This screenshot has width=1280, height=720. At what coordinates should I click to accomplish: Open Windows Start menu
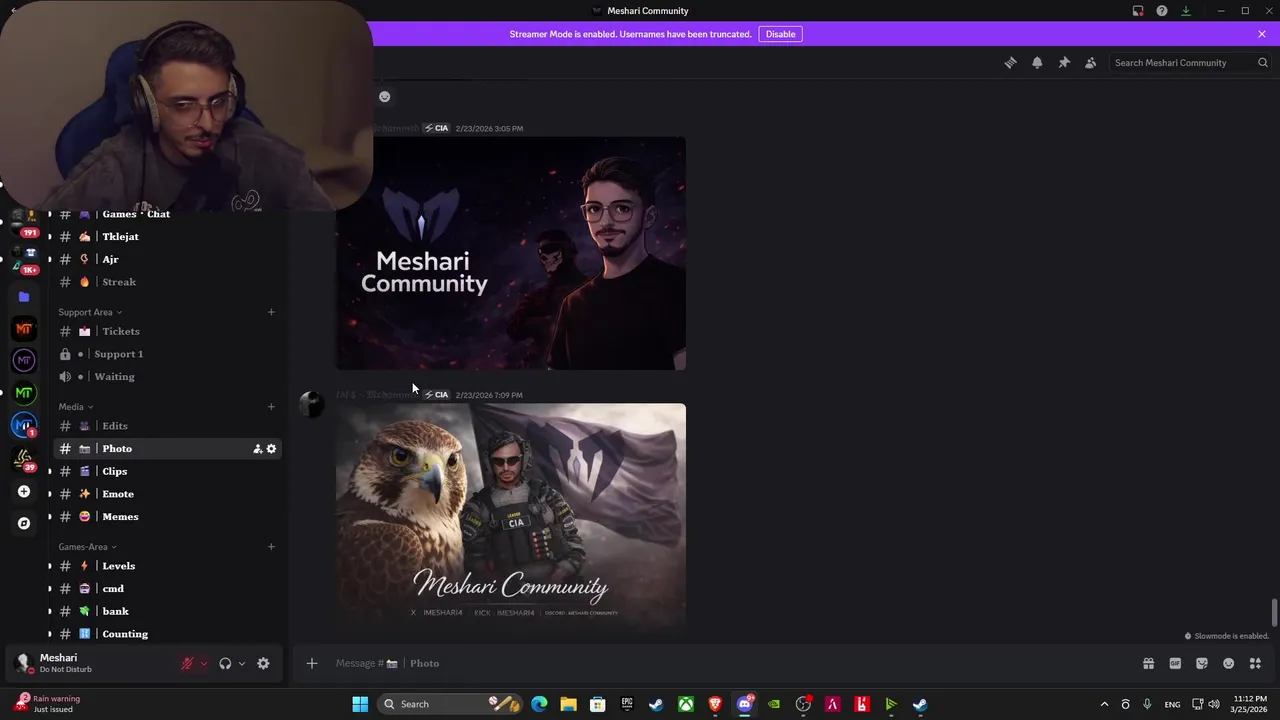[360, 704]
